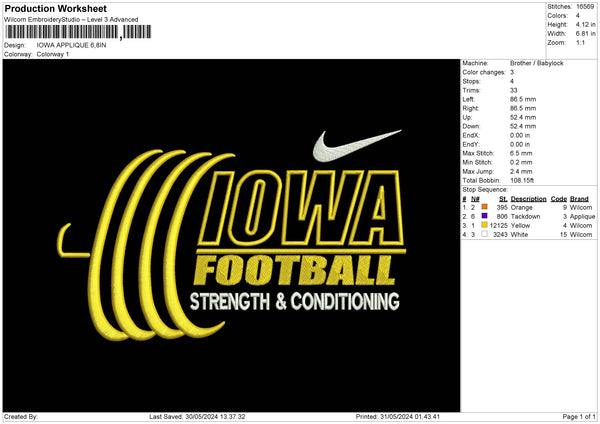Click the Nike swoosh in the design preview

point(356,145)
